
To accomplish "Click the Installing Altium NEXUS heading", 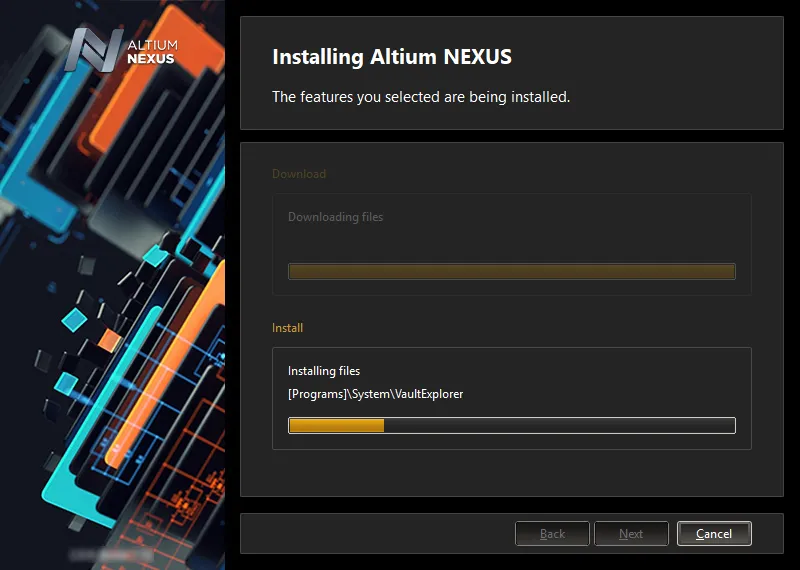I will click(392, 57).
